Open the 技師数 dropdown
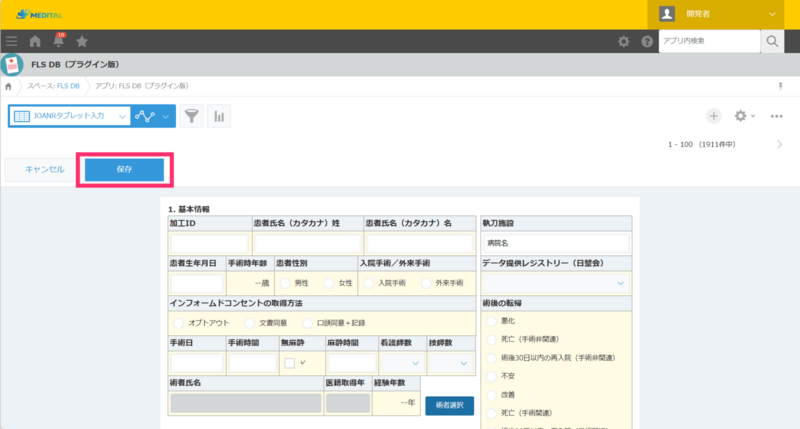Screen dimensions: 800x429 (451, 363)
